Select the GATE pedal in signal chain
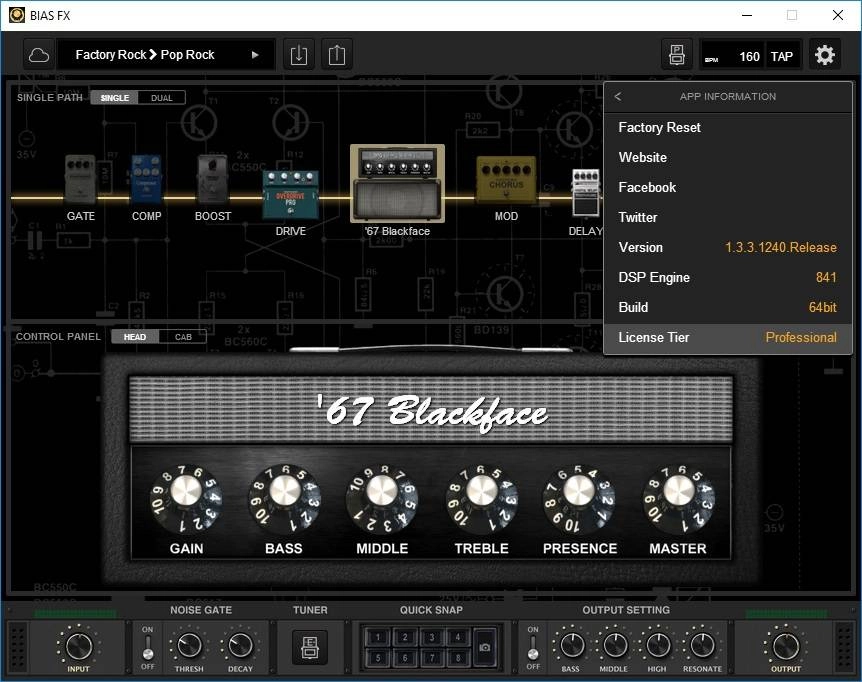 pyautogui.click(x=80, y=180)
